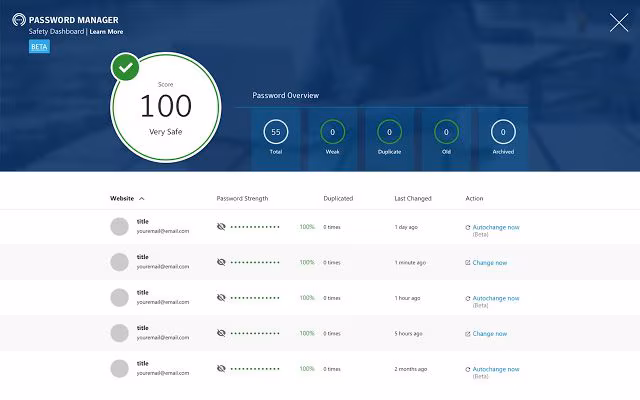Viewport: 640px width, 400px height.
Task: Sort by the Last Changed column
Action: click(x=413, y=198)
